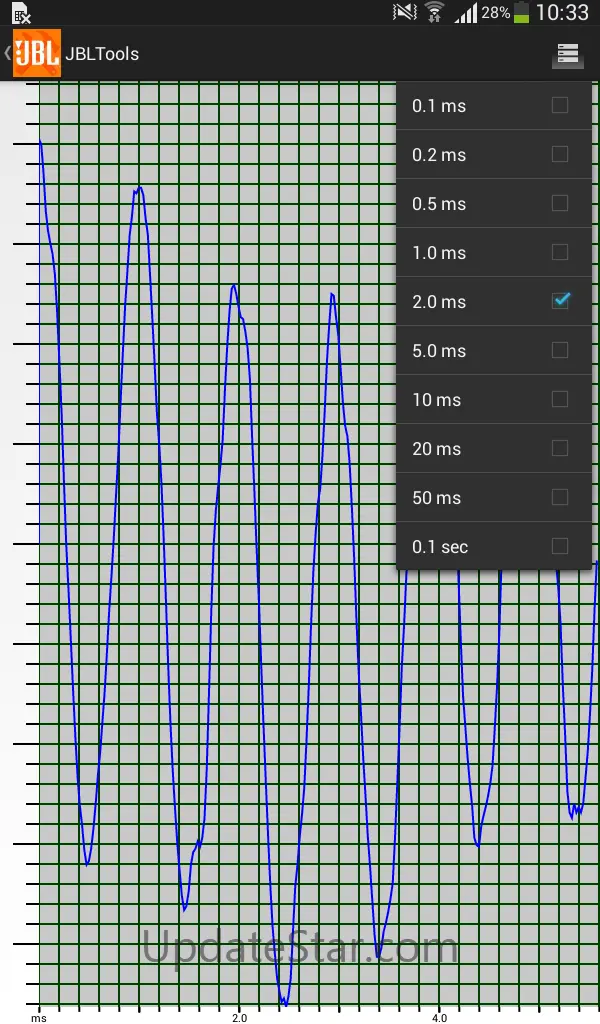
Task: Check the 0.1 sec checkbox
Action: click(x=560, y=546)
